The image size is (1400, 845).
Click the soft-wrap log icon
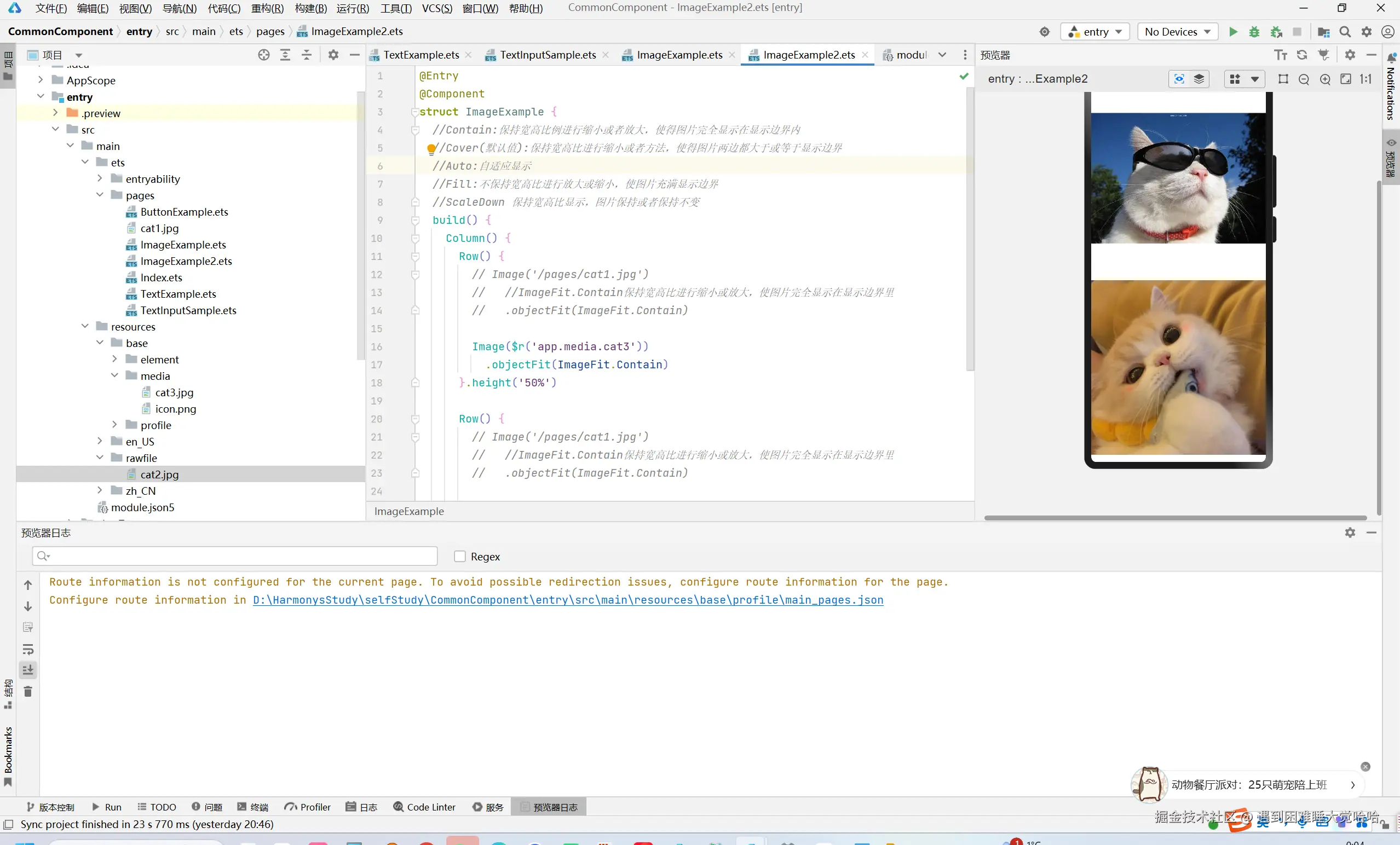point(28,649)
